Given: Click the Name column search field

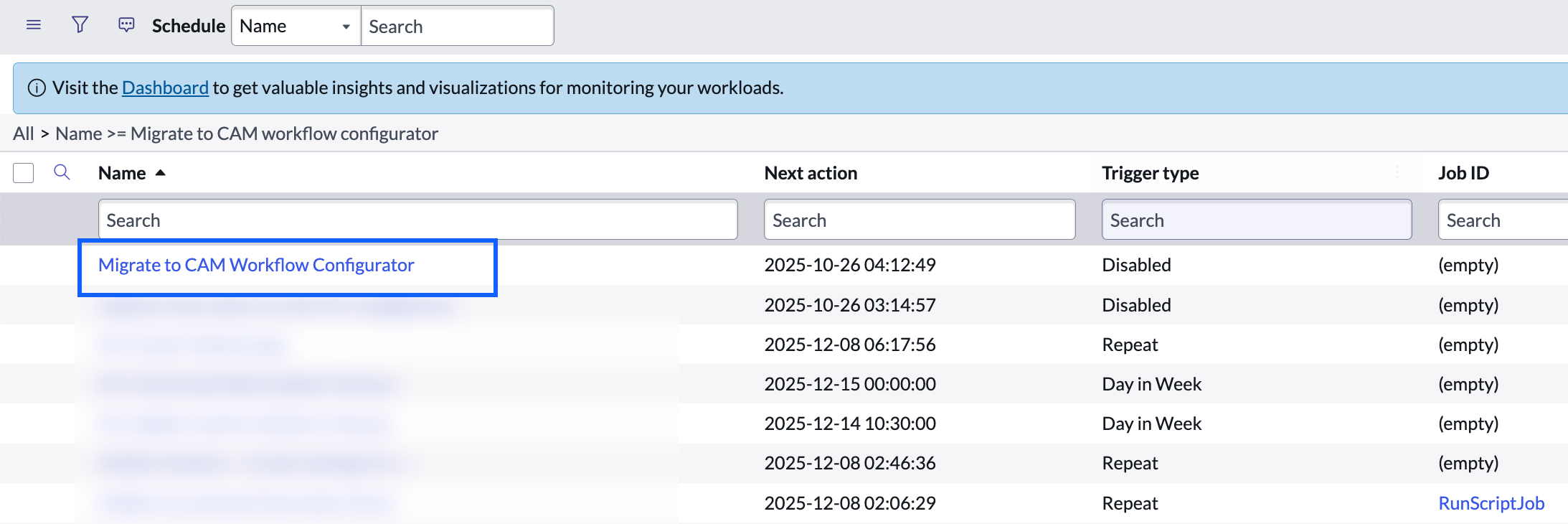Looking at the screenshot, I should coord(417,220).
